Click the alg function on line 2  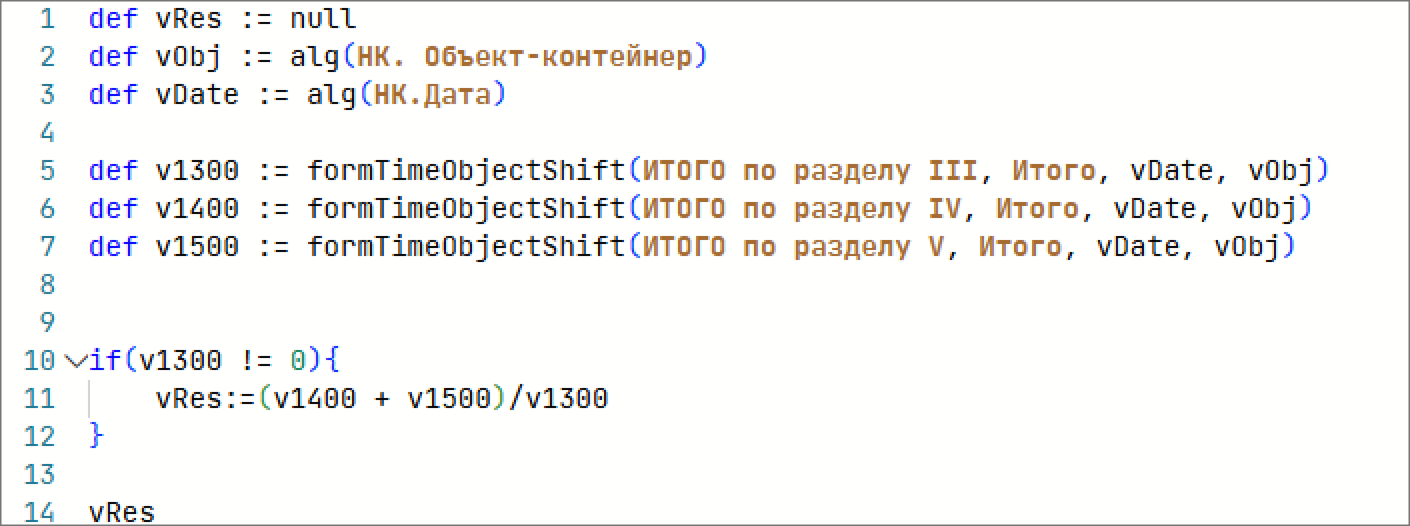314,57
